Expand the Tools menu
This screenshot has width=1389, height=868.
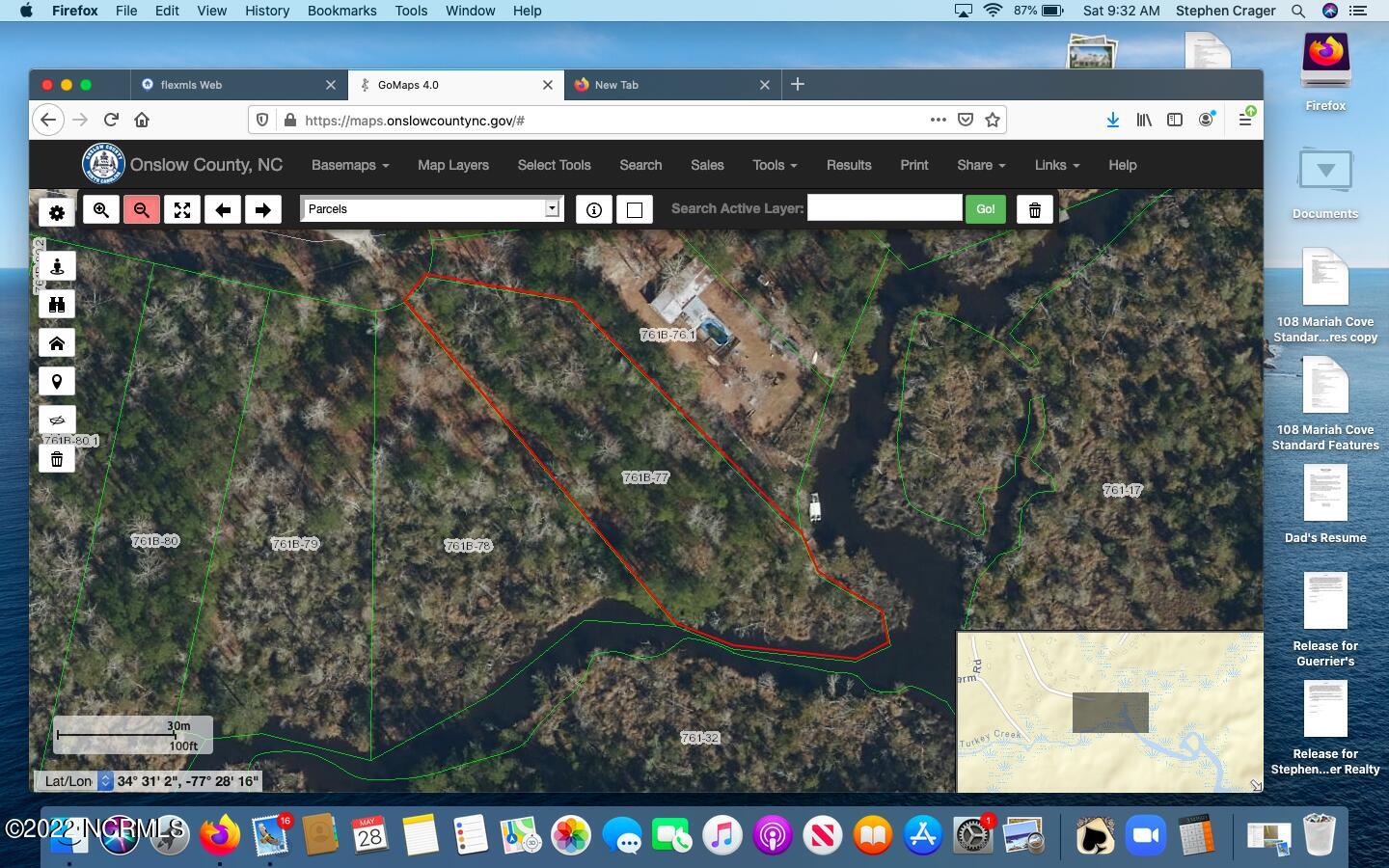(x=774, y=165)
